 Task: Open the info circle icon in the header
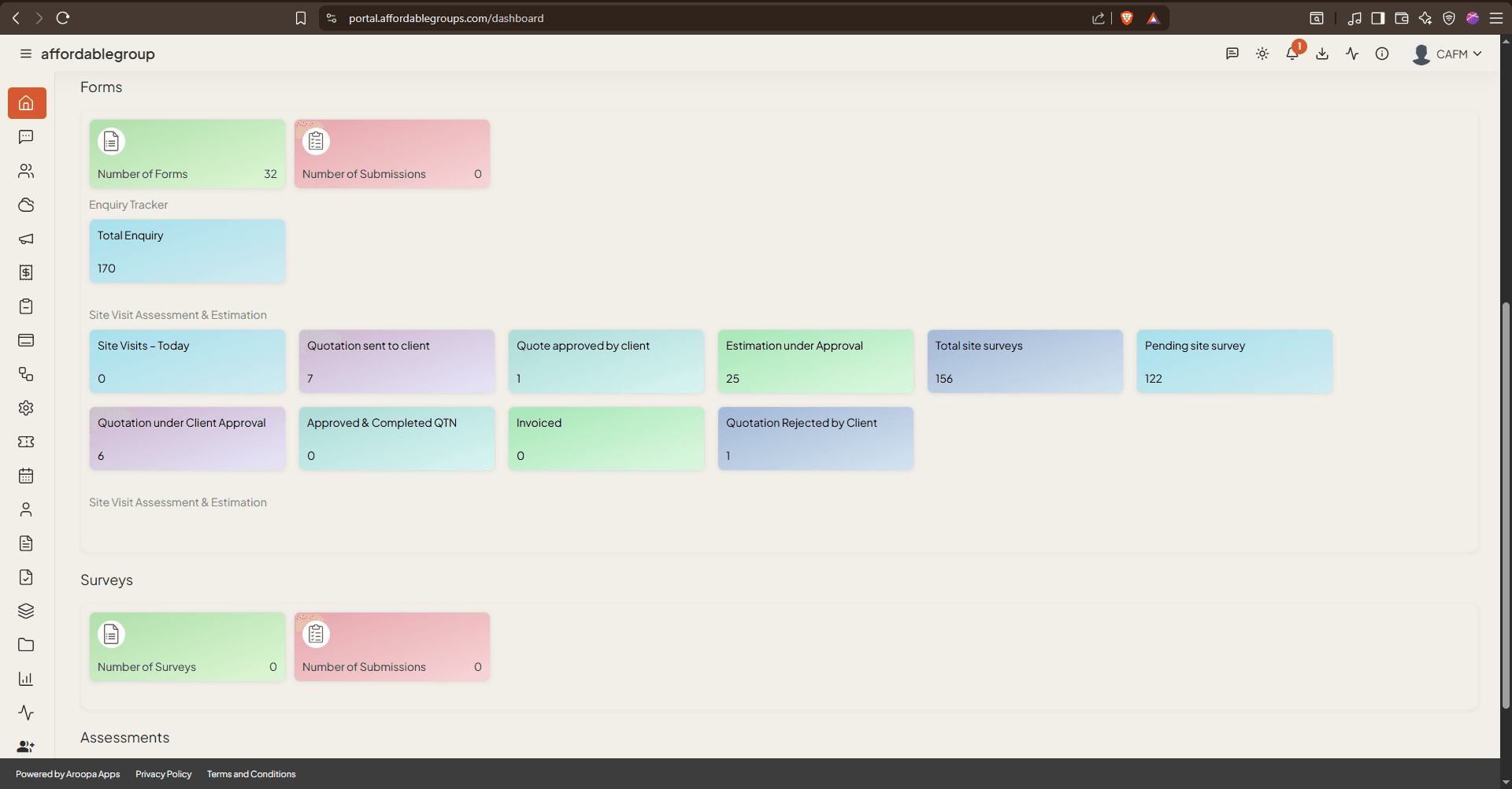click(1382, 54)
